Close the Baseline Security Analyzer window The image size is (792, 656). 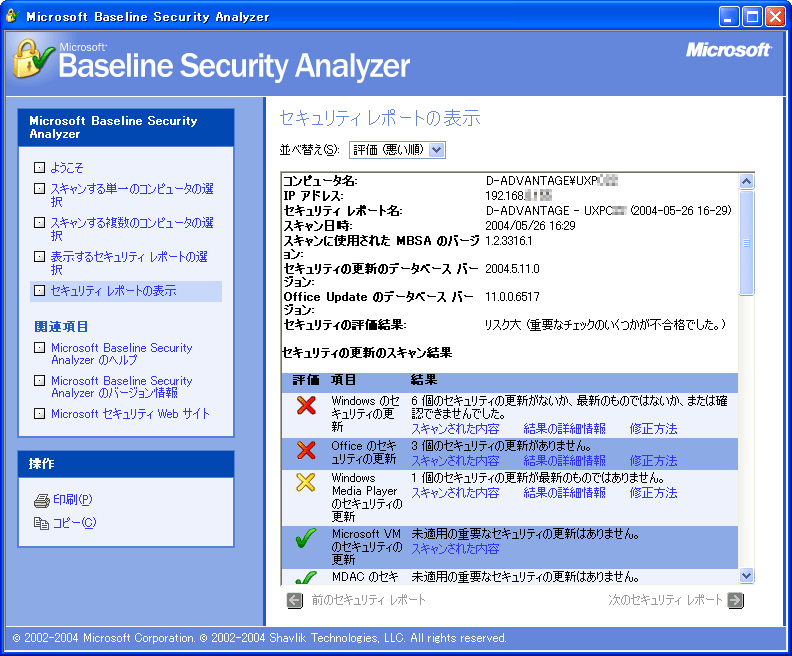[x=775, y=17]
